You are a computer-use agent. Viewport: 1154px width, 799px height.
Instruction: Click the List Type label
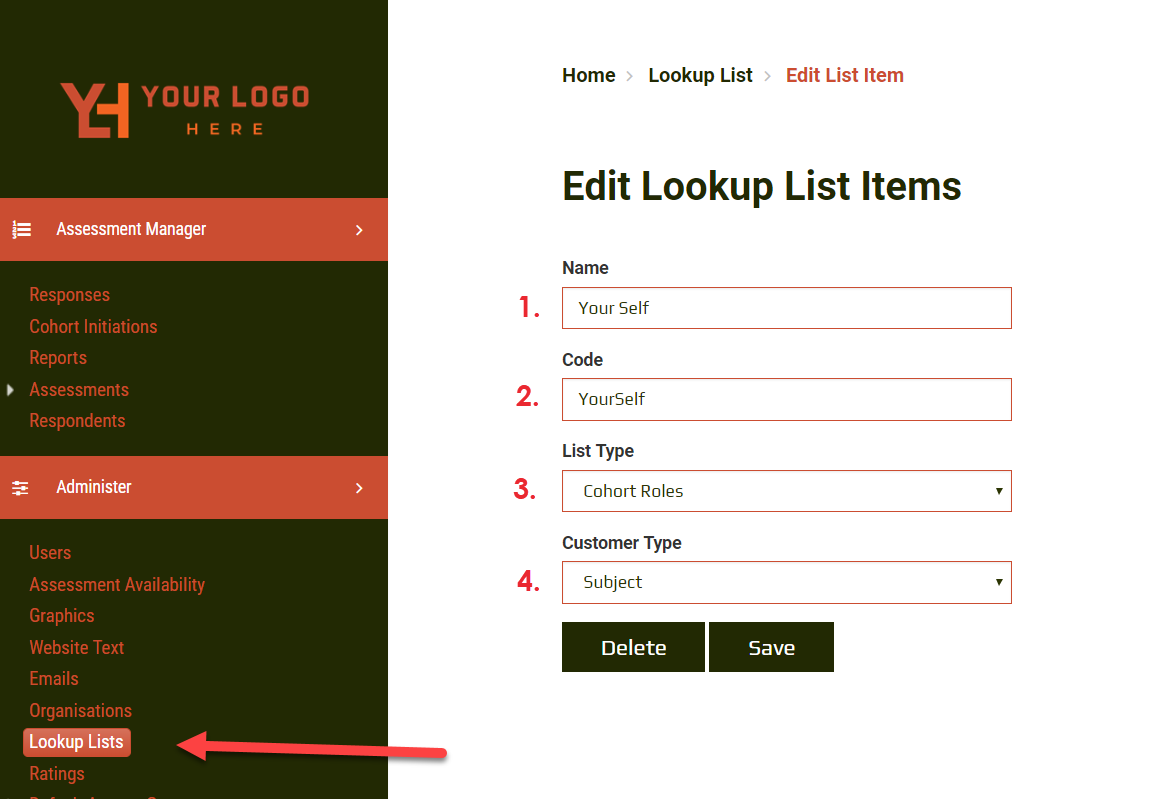598,451
